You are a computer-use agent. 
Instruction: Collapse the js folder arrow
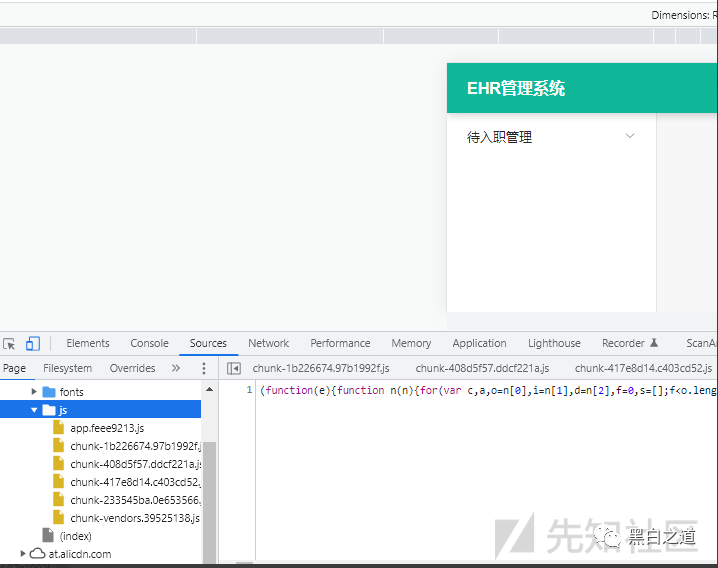[34, 410]
